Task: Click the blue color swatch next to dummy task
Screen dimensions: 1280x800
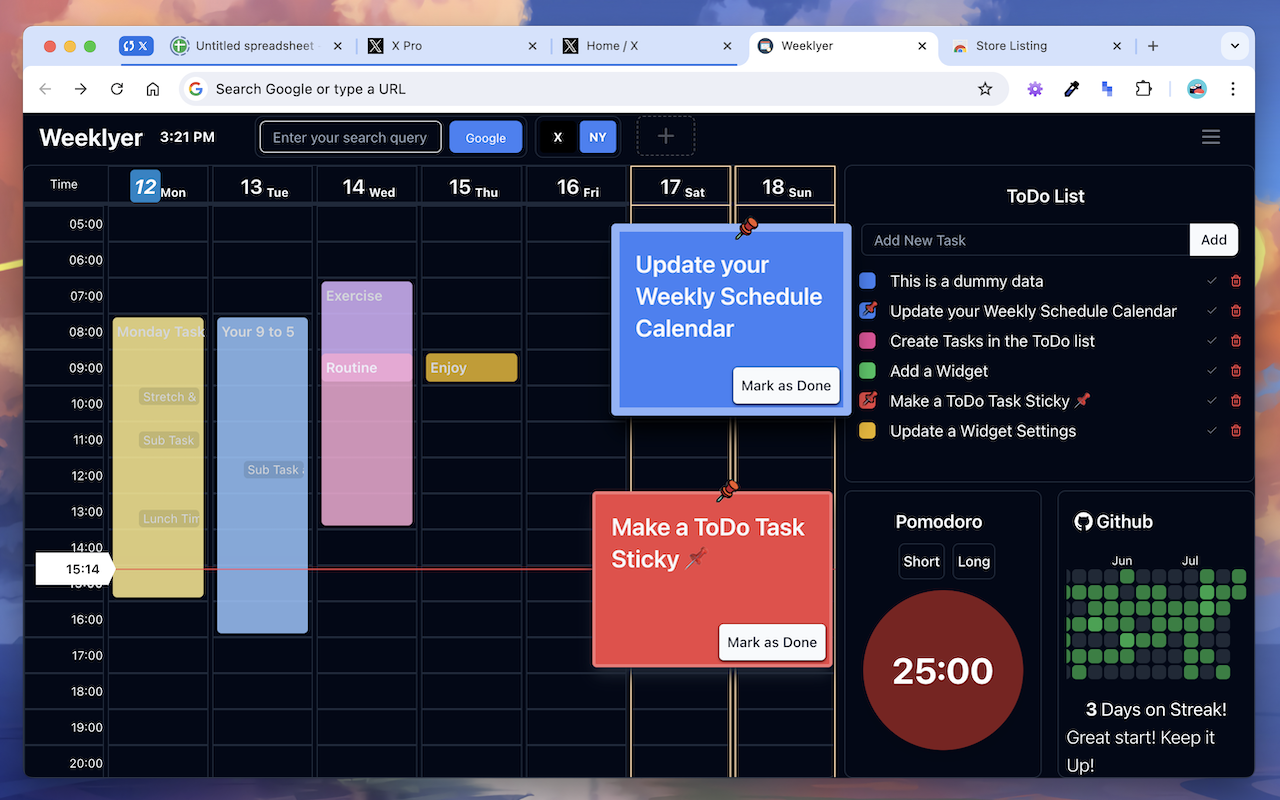Action: (868, 281)
